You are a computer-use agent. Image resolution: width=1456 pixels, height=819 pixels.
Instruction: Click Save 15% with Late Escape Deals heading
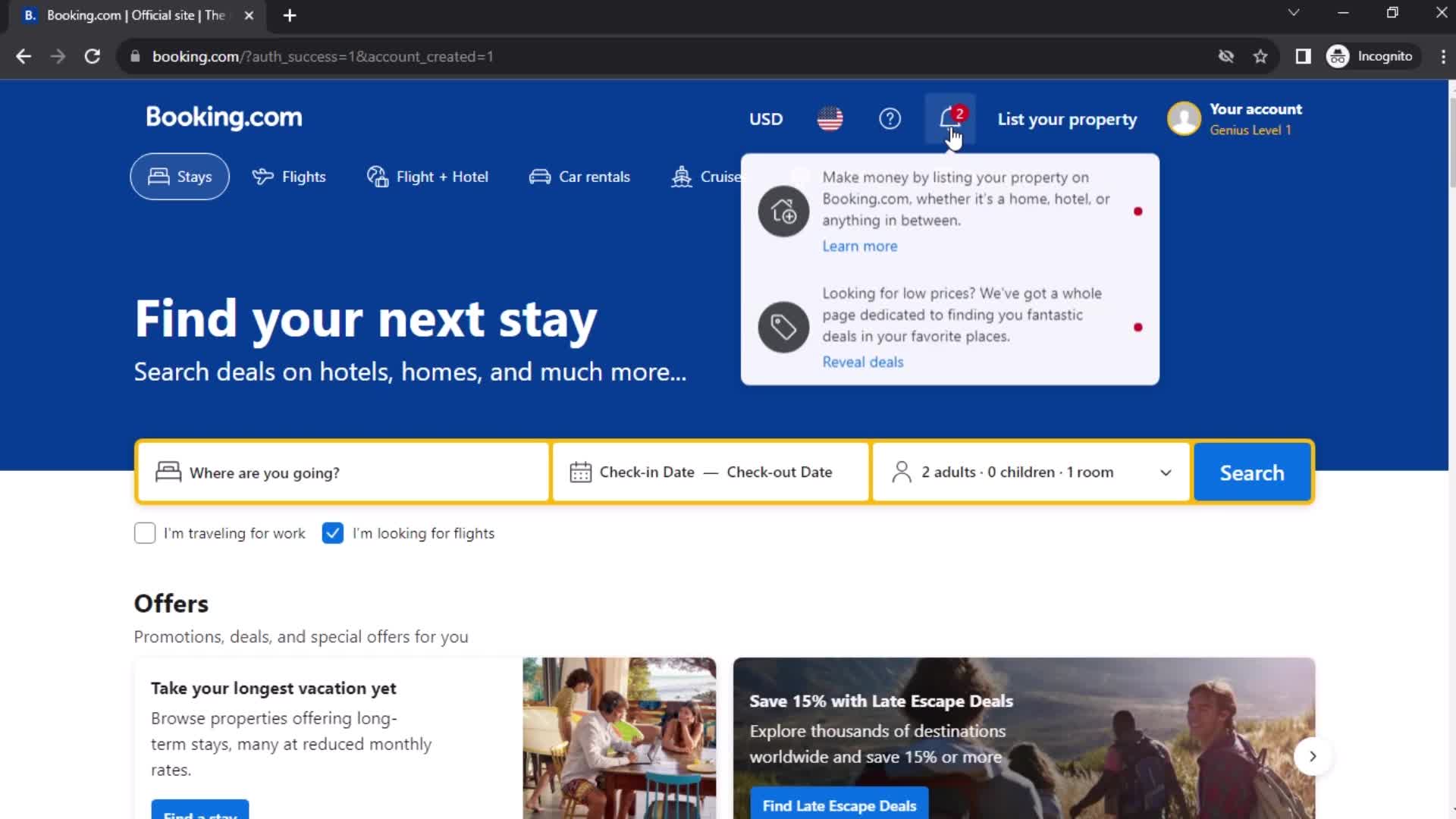(881, 701)
